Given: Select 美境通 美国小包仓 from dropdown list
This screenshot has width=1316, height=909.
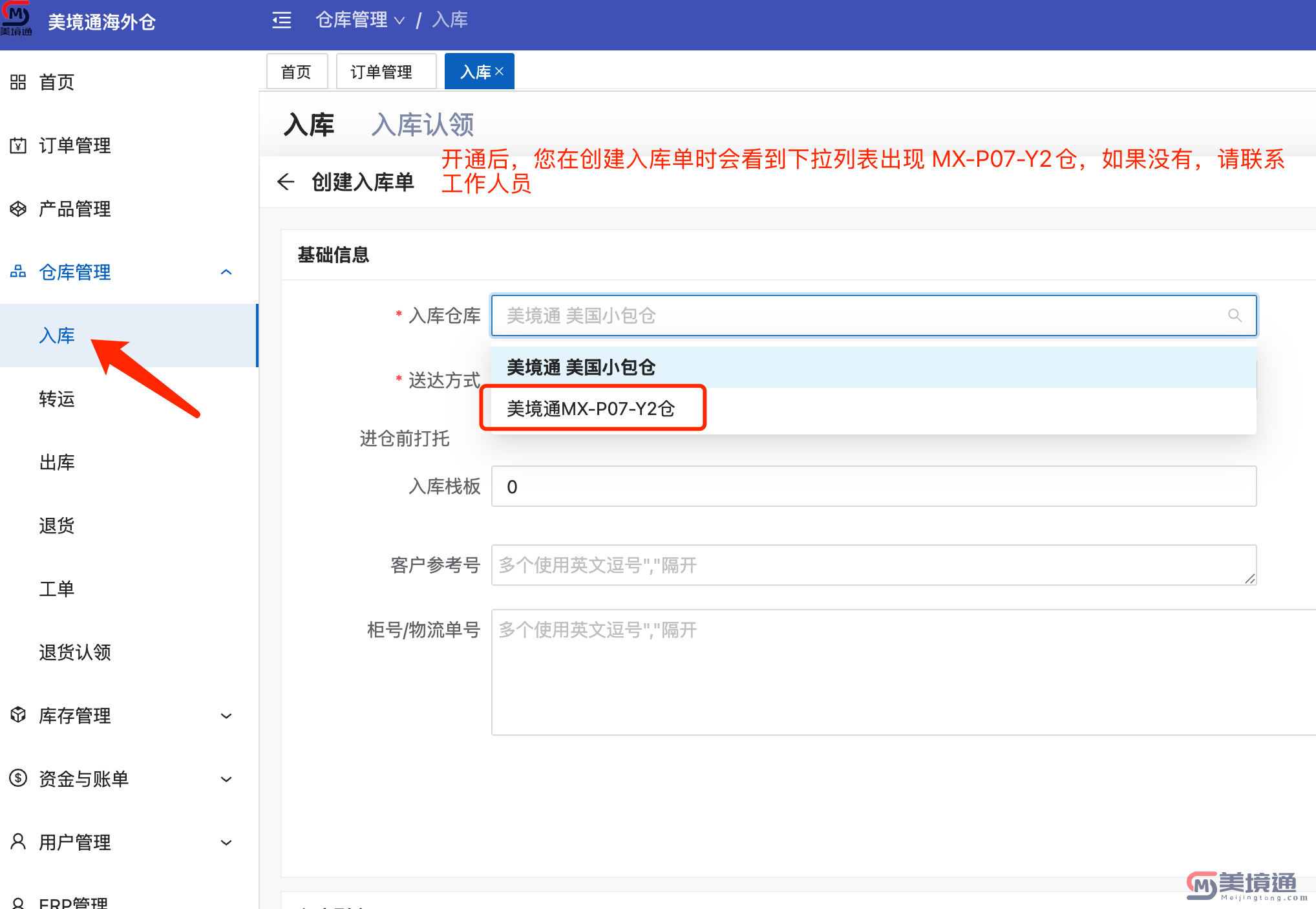Looking at the screenshot, I should tap(873, 367).
